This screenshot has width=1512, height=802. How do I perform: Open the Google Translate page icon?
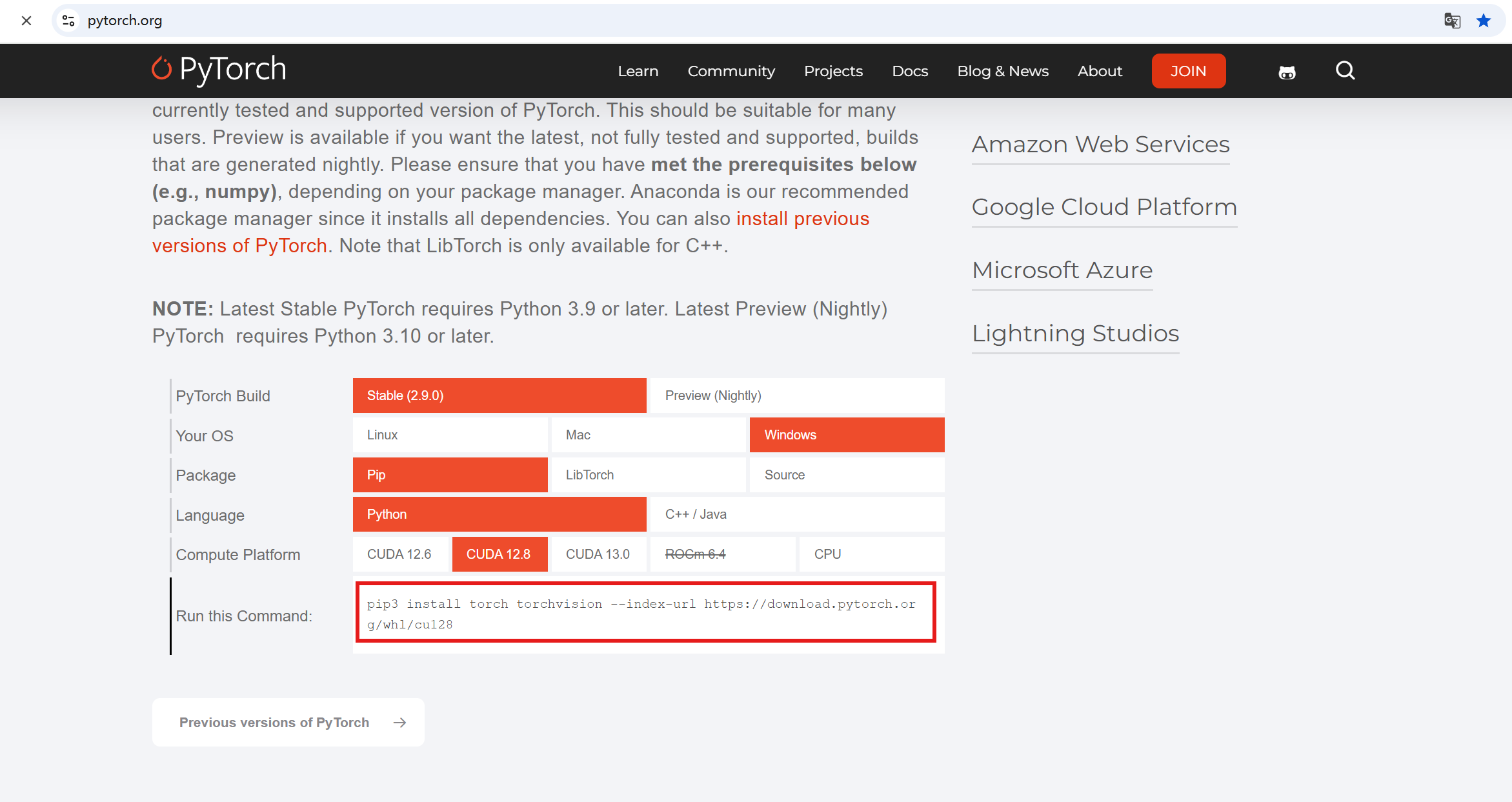tap(1452, 21)
